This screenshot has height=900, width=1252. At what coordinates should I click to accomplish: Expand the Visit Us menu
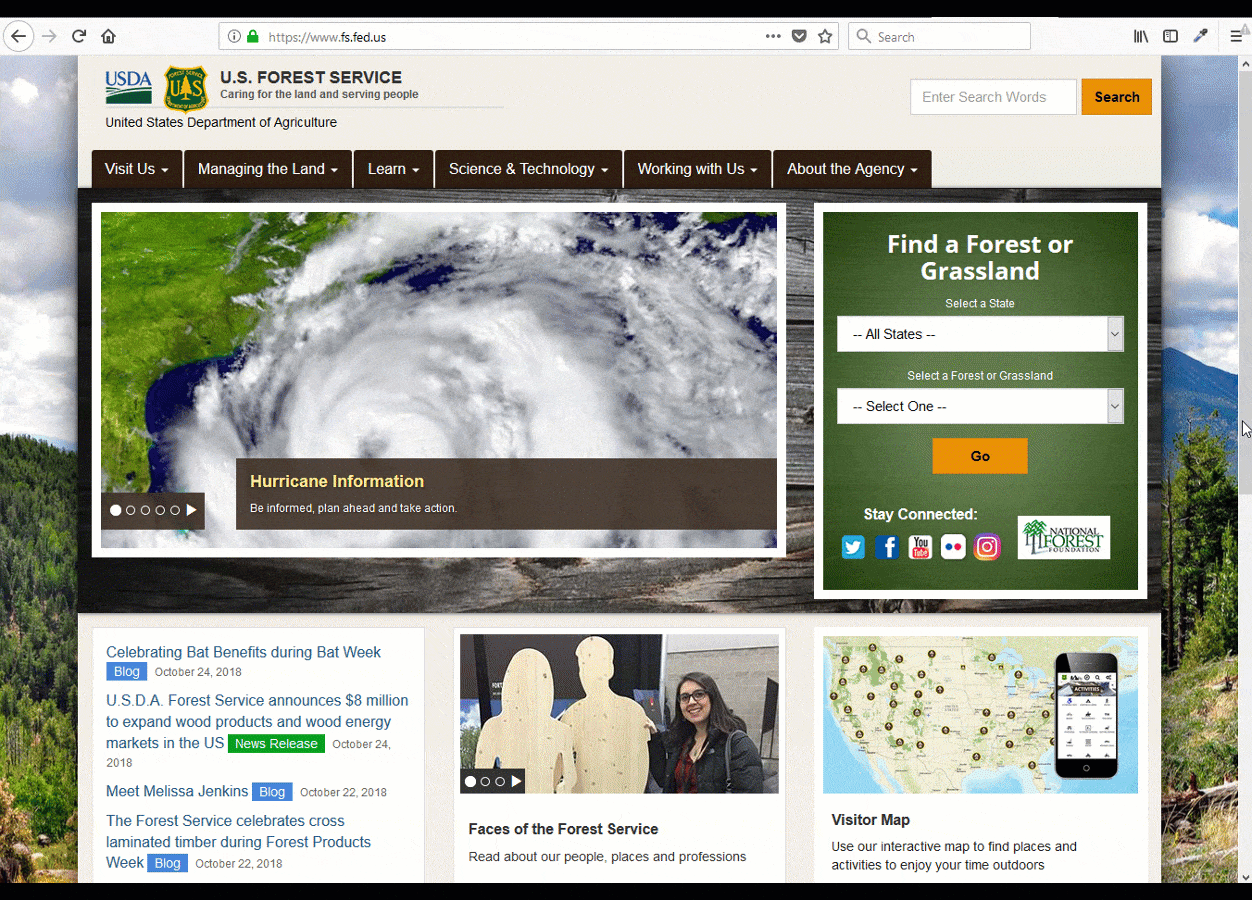[x=137, y=169]
